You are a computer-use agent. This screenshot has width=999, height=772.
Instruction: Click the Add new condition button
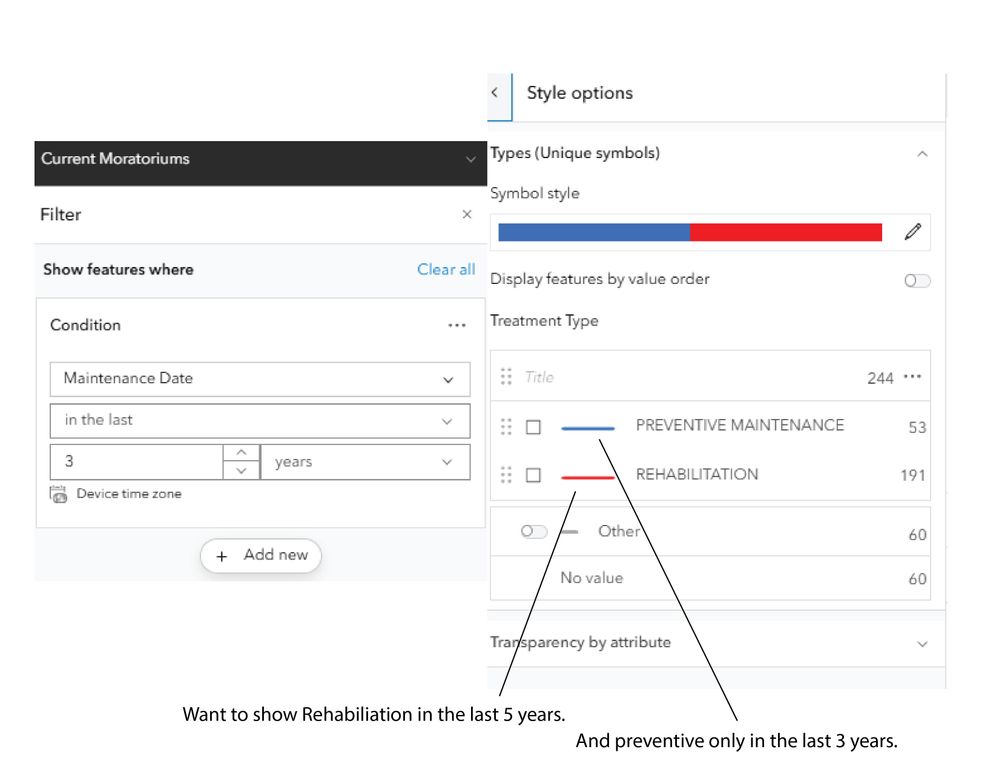coord(261,555)
